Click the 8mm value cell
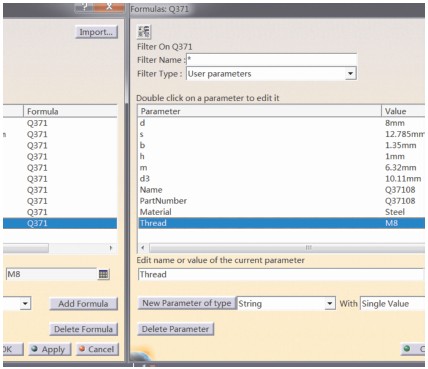 (x=395, y=123)
